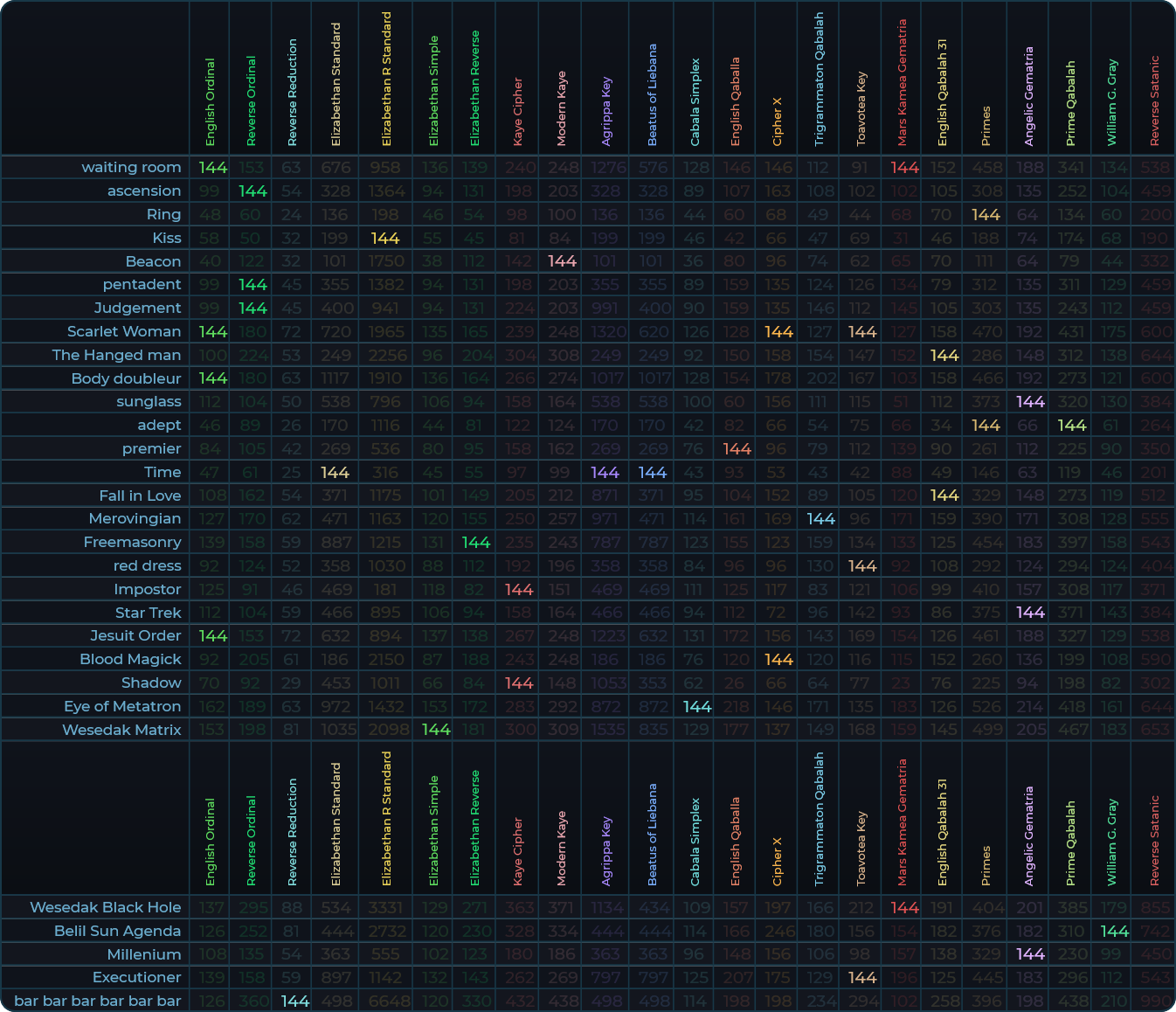Click highlighted 144 in the Belil Sun Agenda row
Viewport: 1176px width, 1012px height.
click(x=1114, y=931)
